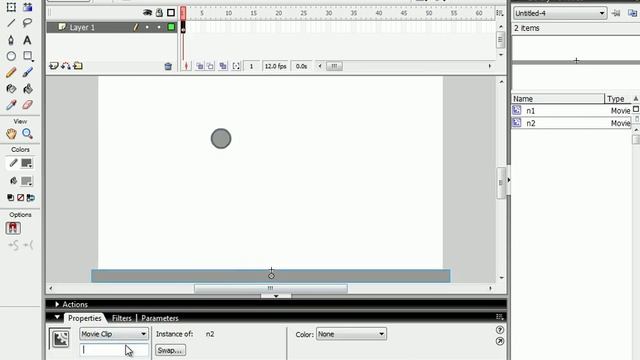Select the Line tool
Viewport: 640px width, 360px height.
coord(11,23)
